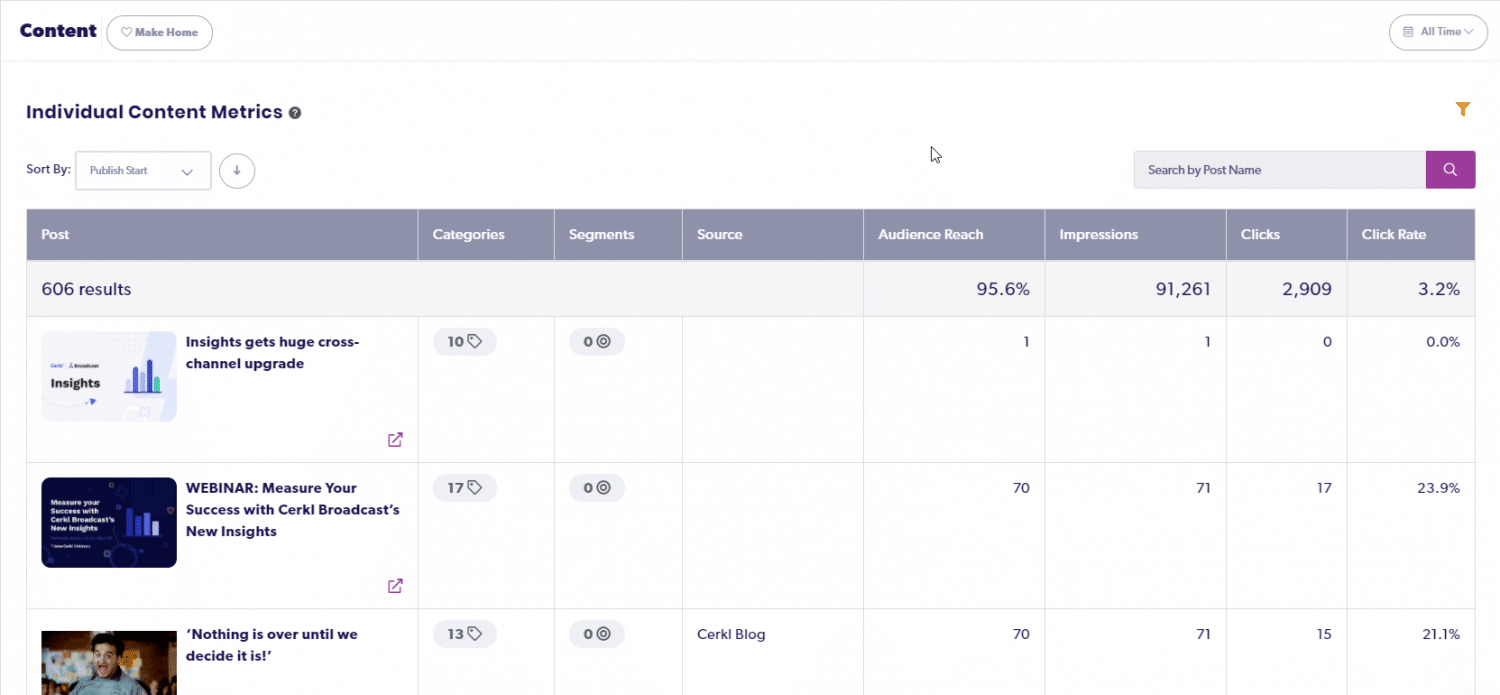
Task: Open the Cerkl Blog source link
Action: tap(730, 633)
